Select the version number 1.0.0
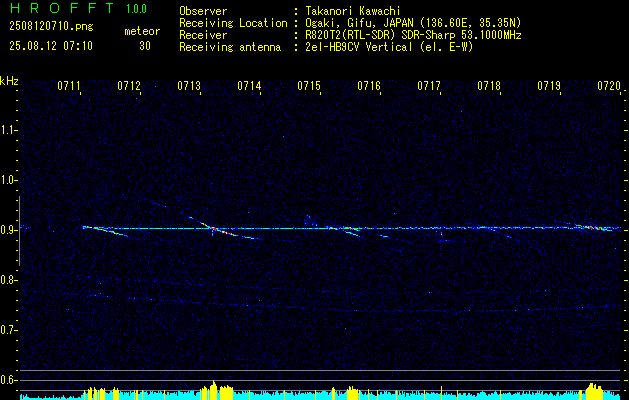The image size is (629, 400). [x=136, y=9]
